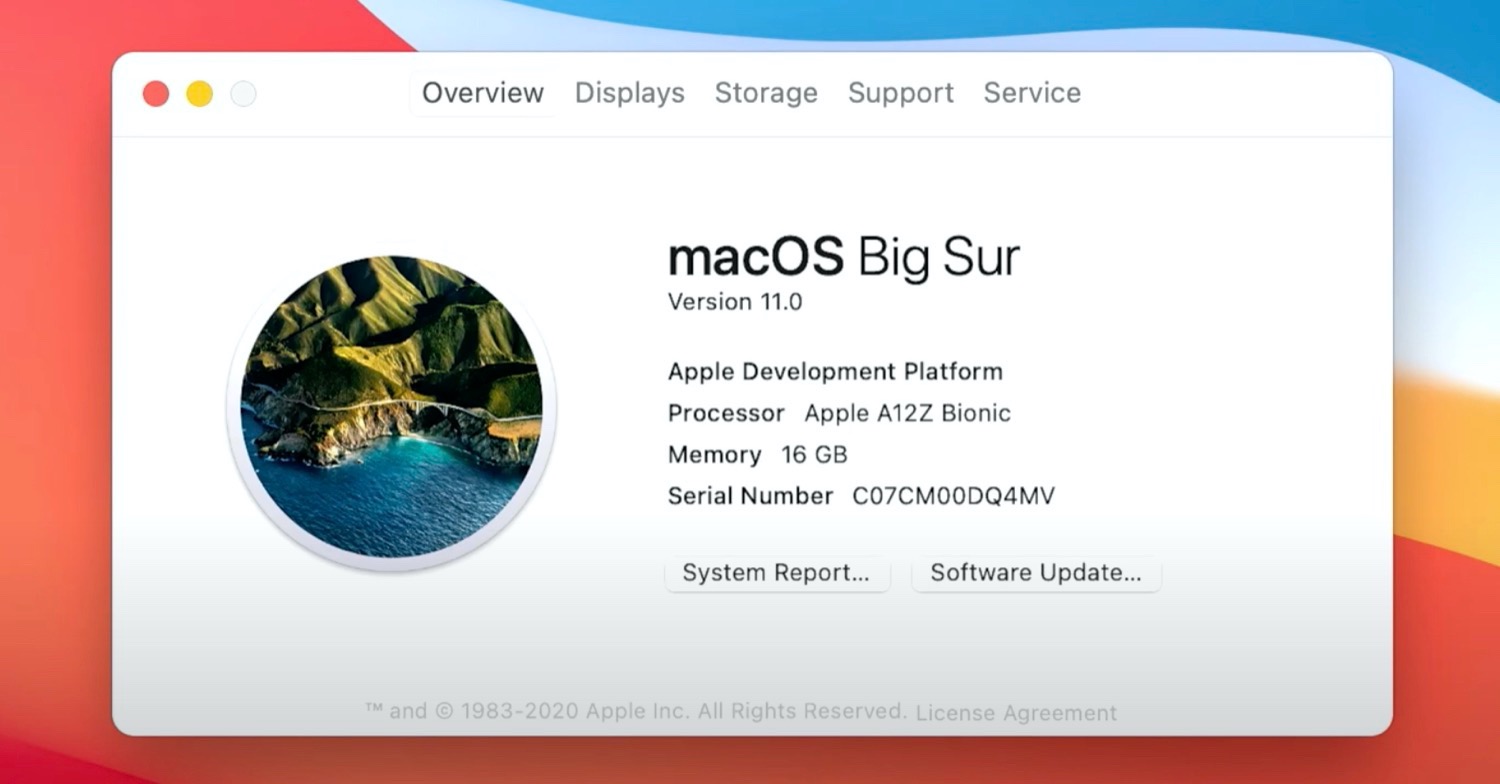Click the Serial Number label
The height and width of the screenshot is (784, 1500).
[750, 496]
